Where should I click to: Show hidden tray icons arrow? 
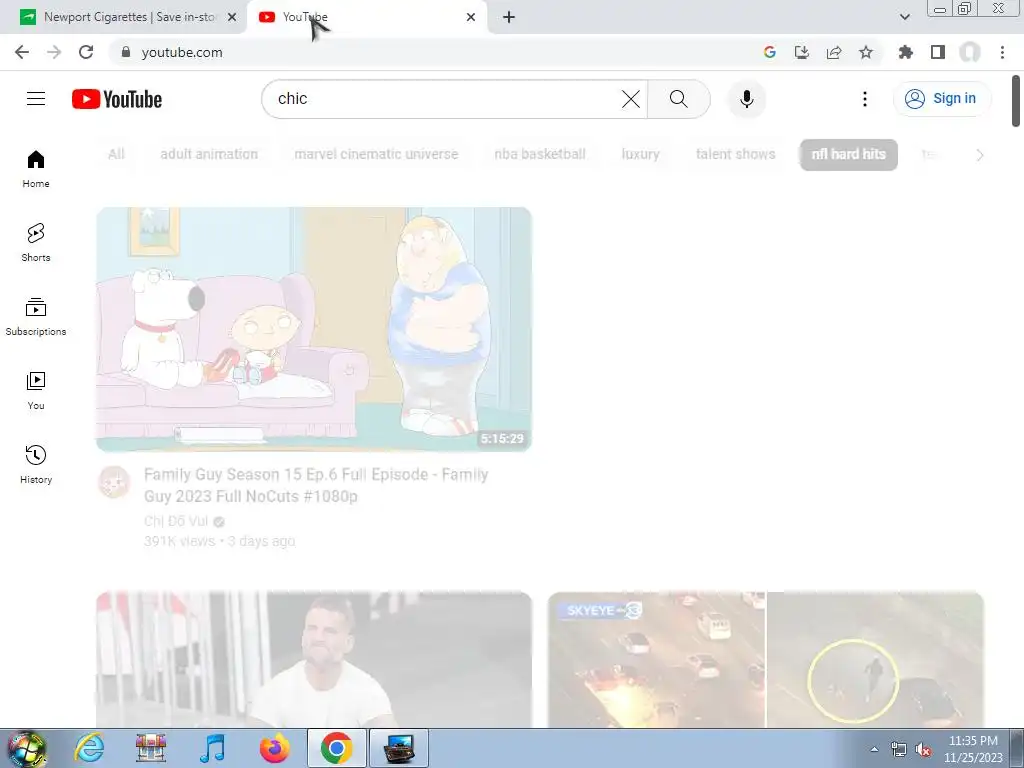(x=874, y=749)
